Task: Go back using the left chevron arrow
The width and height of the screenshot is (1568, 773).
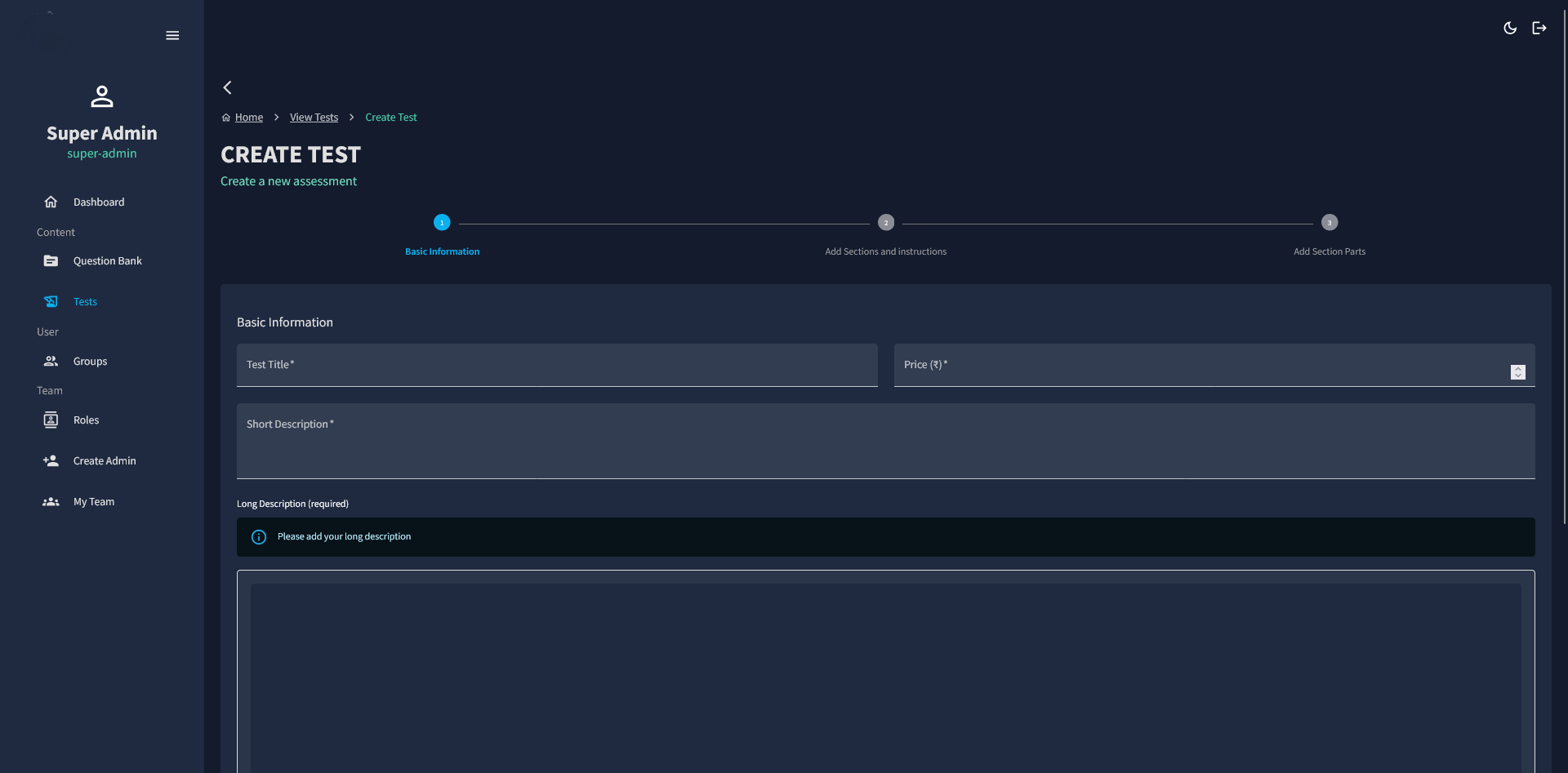Action: pyautogui.click(x=228, y=87)
